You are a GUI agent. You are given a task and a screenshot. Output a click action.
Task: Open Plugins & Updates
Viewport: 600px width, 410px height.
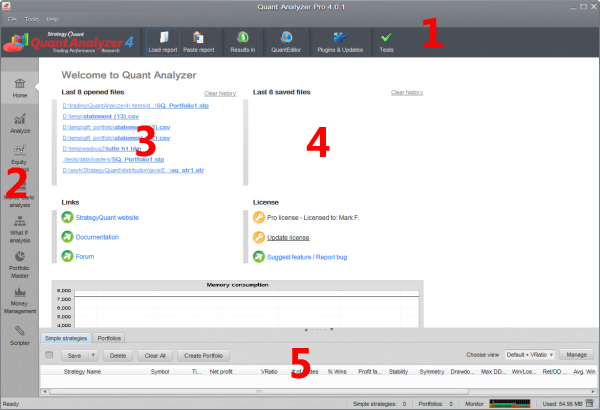[340, 42]
